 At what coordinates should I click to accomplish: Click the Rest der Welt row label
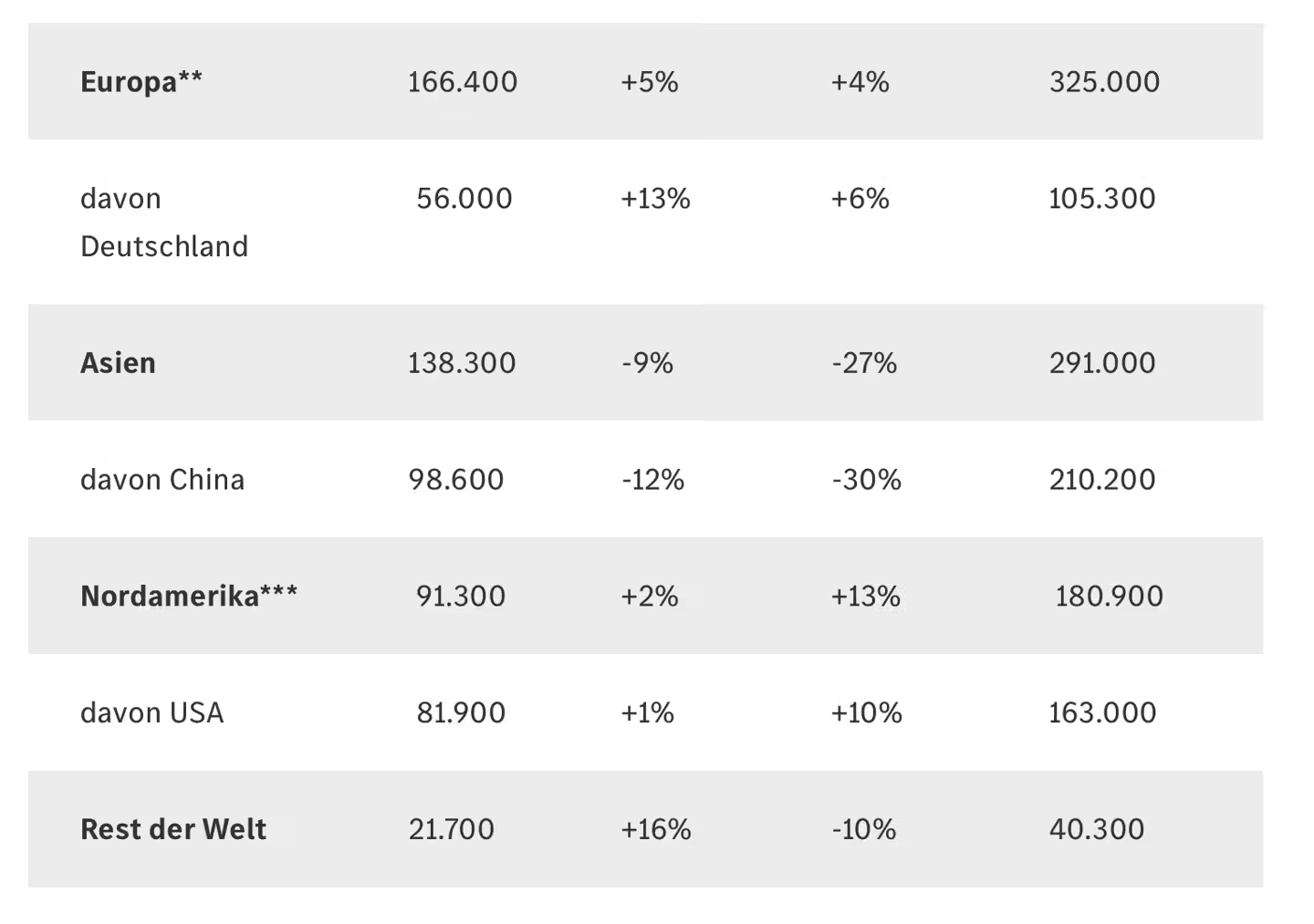click(173, 830)
